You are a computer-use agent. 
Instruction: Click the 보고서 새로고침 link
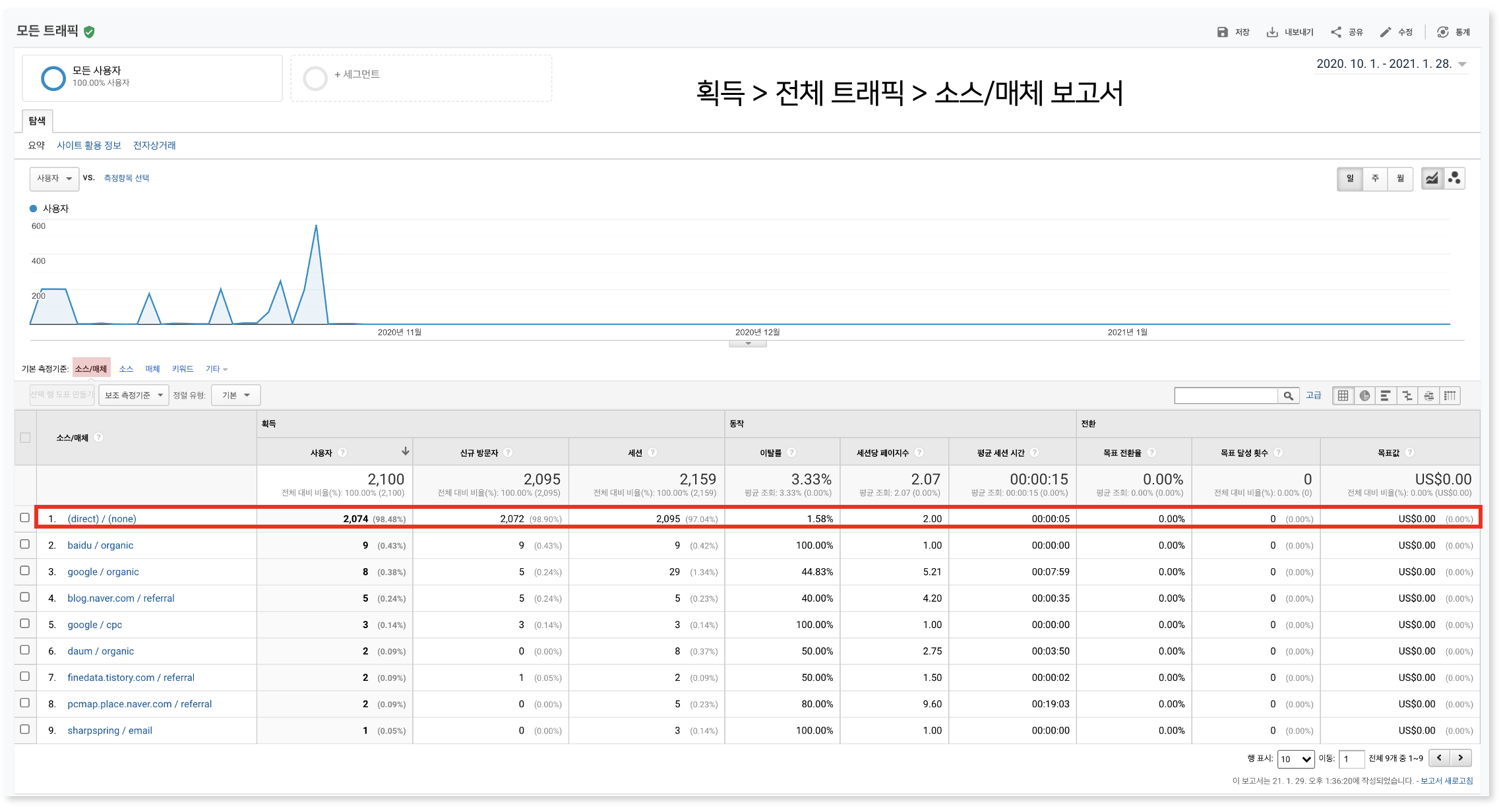click(x=1446, y=781)
